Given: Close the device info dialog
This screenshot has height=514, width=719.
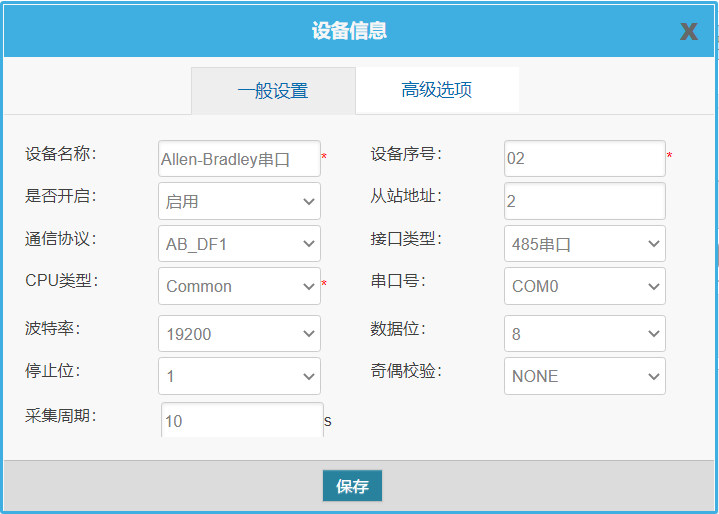Looking at the screenshot, I should pyautogui.click(x=688, y=31).
